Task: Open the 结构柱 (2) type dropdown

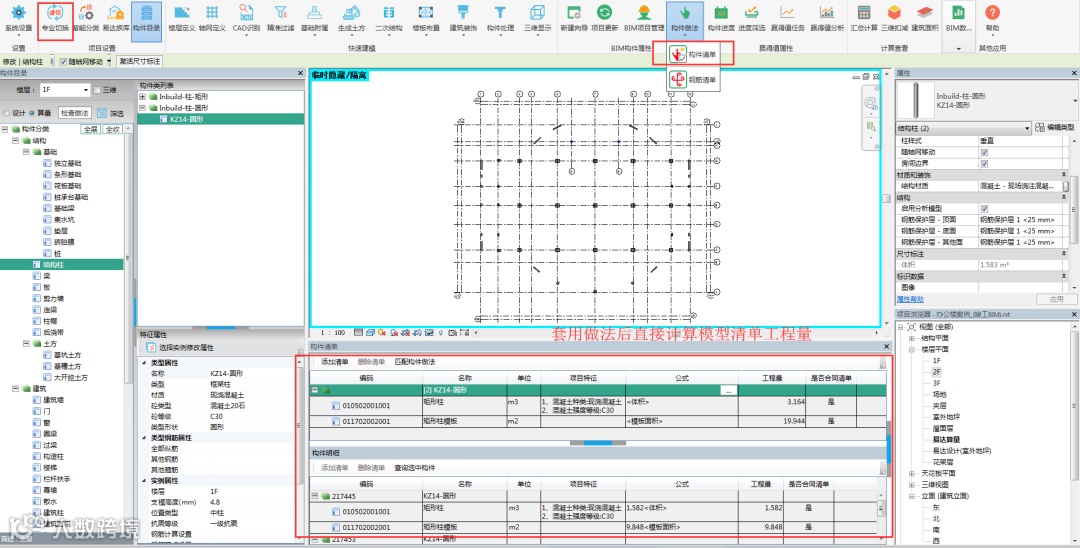Action: point(963,128)
